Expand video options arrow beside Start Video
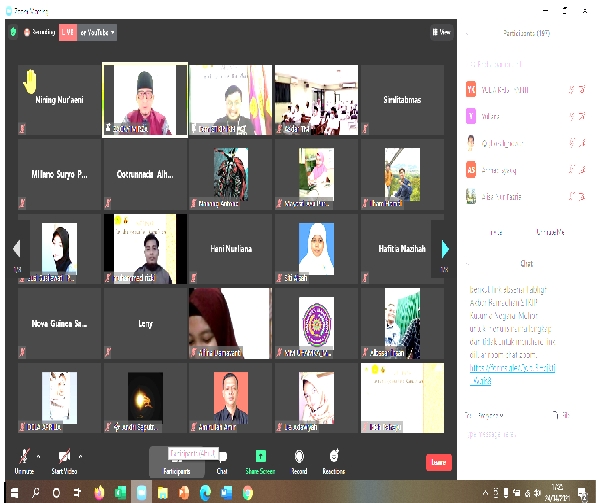The height and width of the screenshot is (503, 613). [82, 453]
